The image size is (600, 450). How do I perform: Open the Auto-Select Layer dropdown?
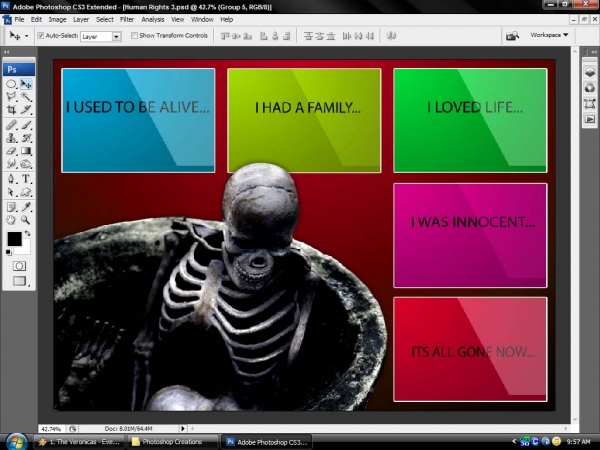pos(116,36)
